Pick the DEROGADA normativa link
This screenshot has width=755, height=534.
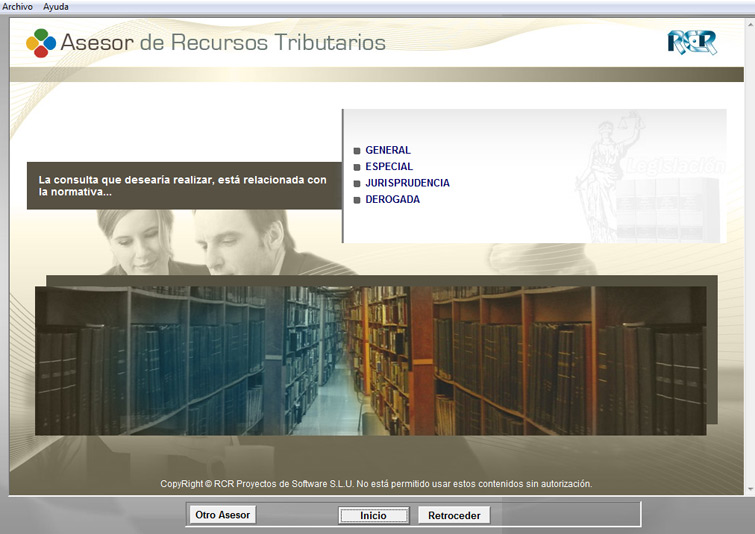[392, 200]
